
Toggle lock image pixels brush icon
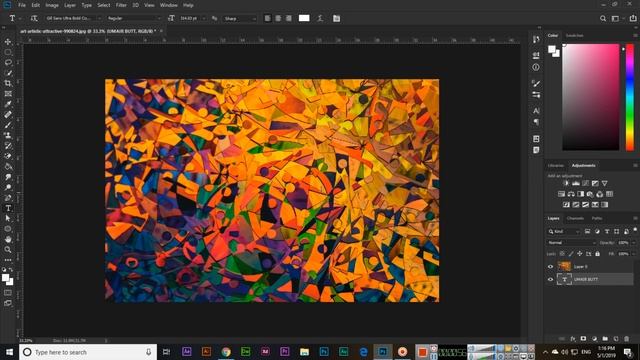[571, 254]
